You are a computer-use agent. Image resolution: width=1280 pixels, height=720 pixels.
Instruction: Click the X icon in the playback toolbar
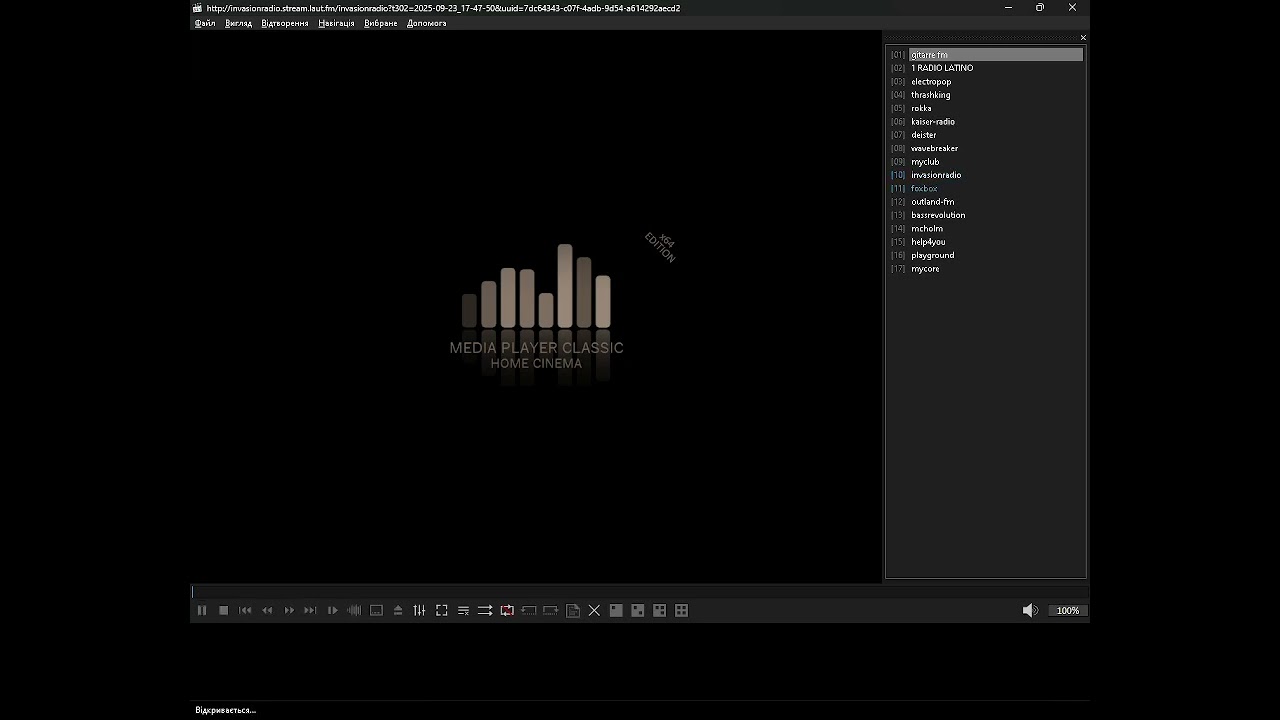pyautogui.click(x=594, y=610)
